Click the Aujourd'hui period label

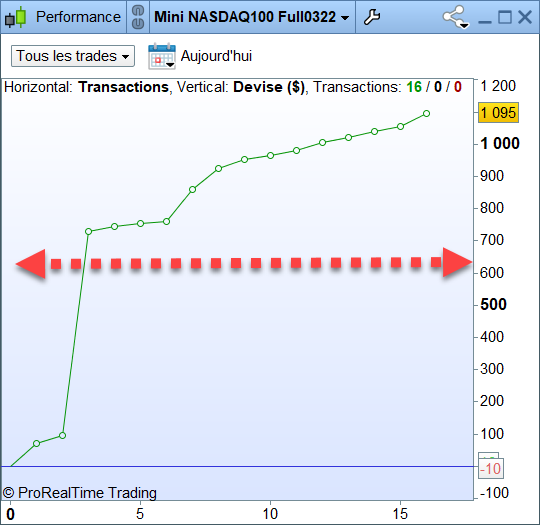pos(216,56)
